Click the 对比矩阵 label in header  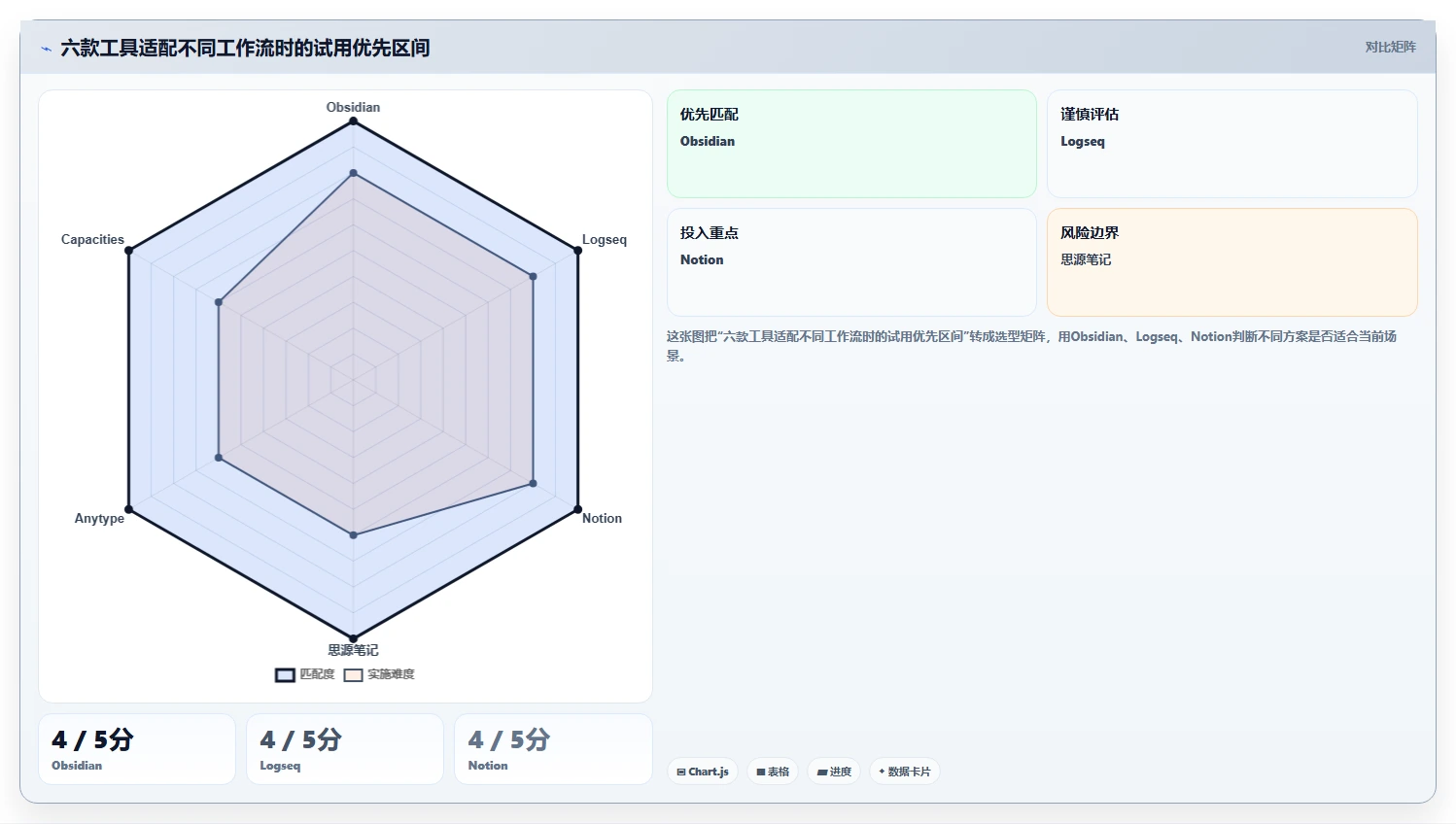(1390, 47)
